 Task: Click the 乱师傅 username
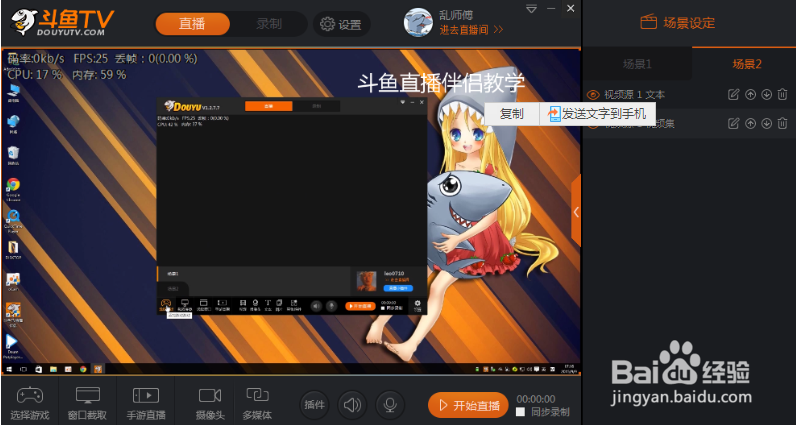point(455,14)
